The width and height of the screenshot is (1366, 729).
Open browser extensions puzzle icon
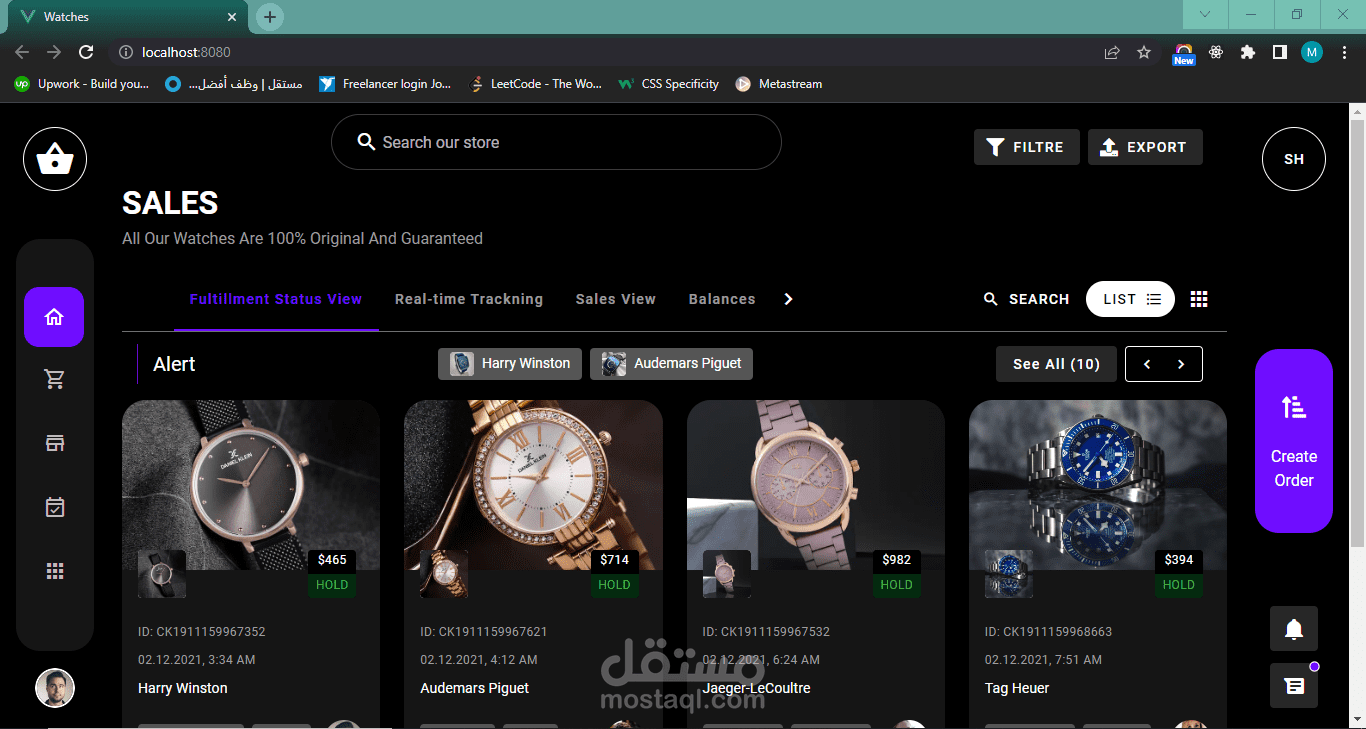coord(1247,52)
